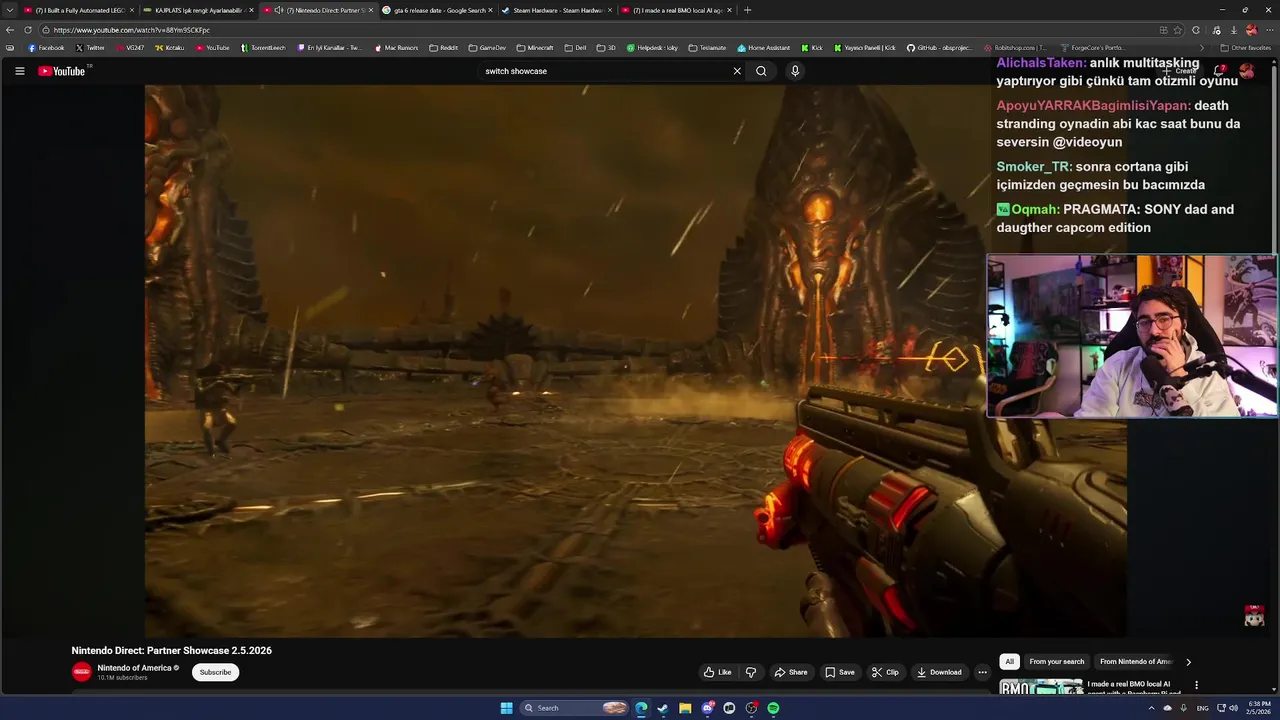Open the Home Assistant bookmark
The image size is (1280, 720).
tap(764, 48)
